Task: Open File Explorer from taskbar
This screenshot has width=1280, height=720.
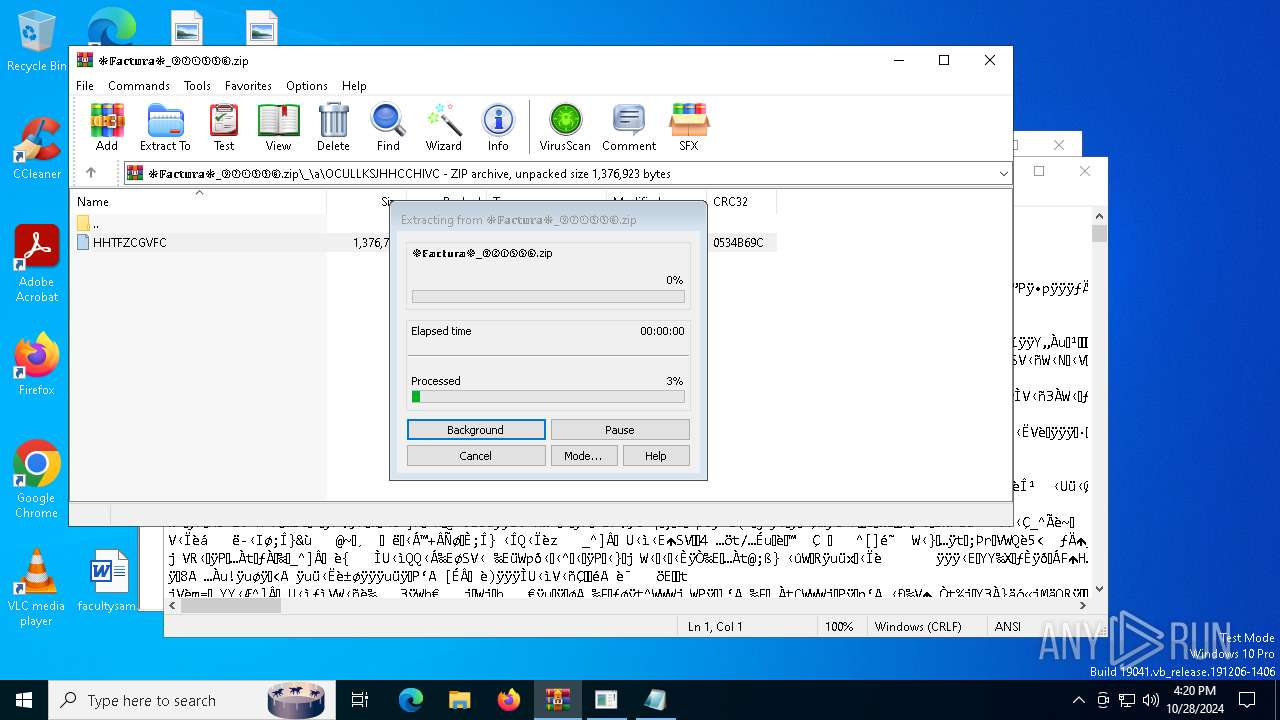Action: [x=459, y=700]
